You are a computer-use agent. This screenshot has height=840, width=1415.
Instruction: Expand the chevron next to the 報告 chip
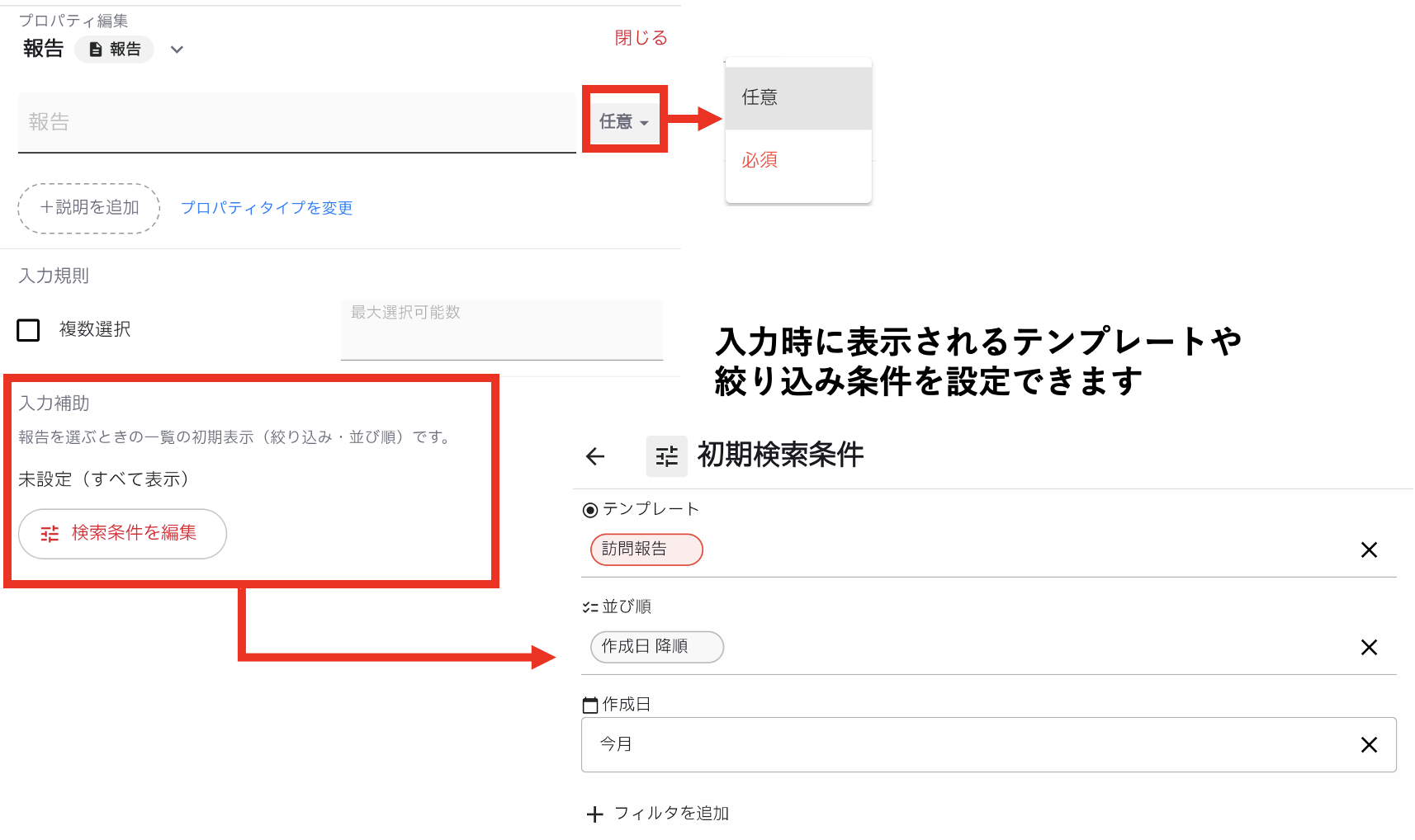tap(177, 50)
